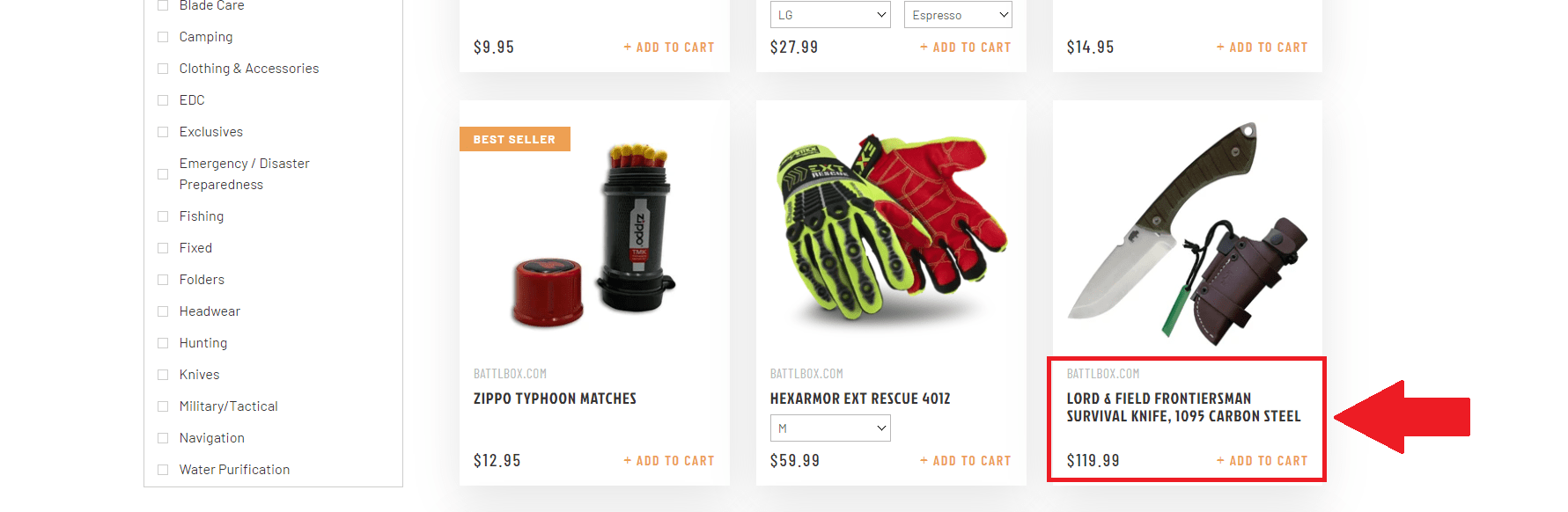View the survival knife product image
Image resolution: width=1568 pixels, height=512 pixels.
tap(1188, 233)
